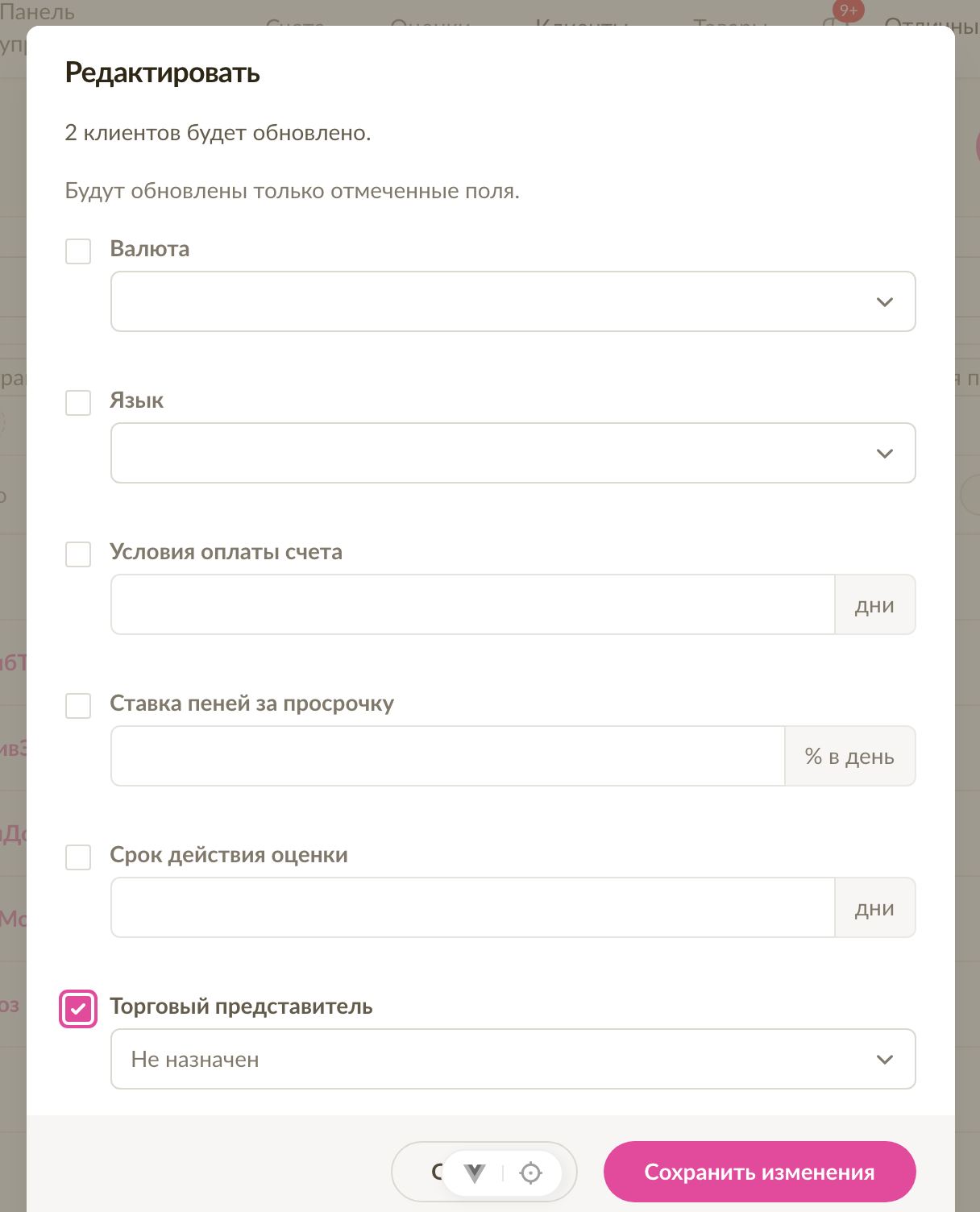The width and height of the screenshot is (980, 1212).
Task: Check the Условия оплаты счета box
Action: pyautogui.click(x=78, y=554)
